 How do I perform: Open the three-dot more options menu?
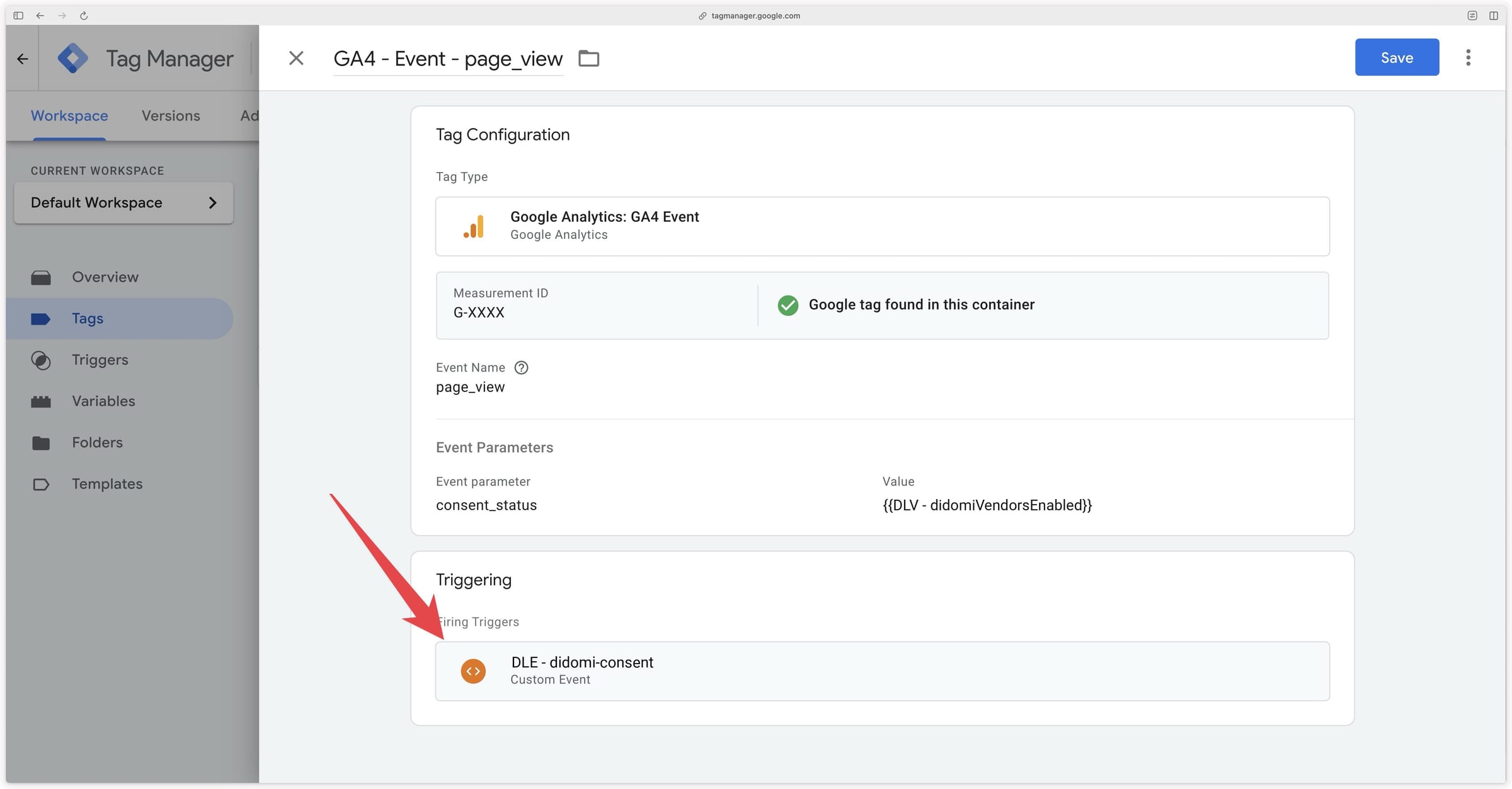(x=1468, y=57)
